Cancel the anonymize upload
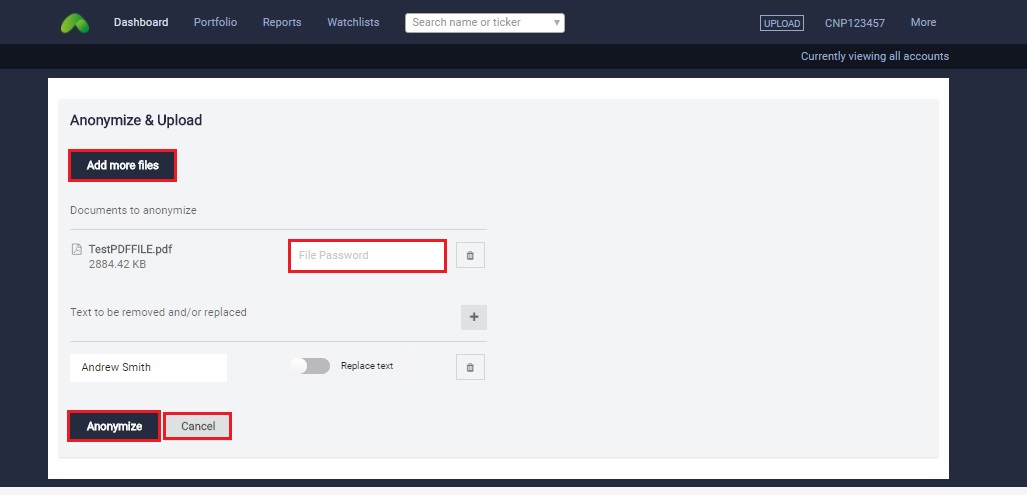Screen dimensions: 1027x495 198,426
